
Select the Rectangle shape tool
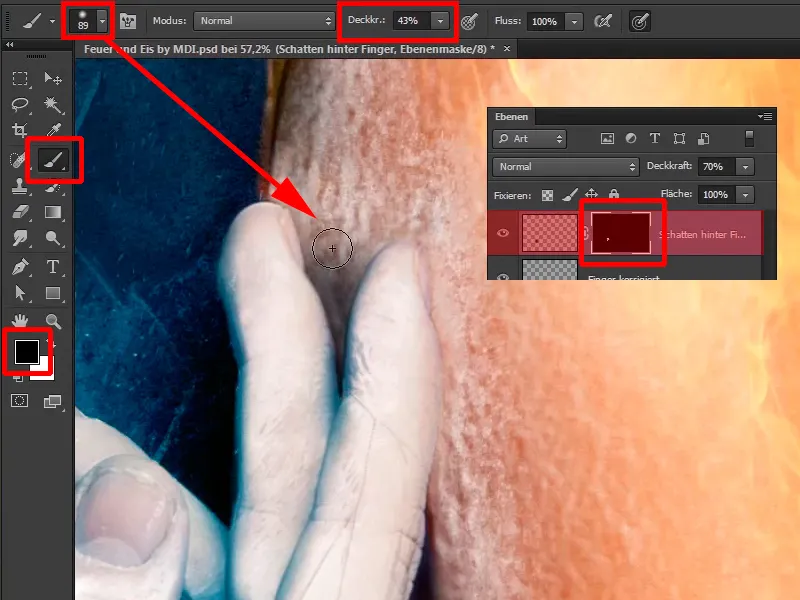(53, 293)
